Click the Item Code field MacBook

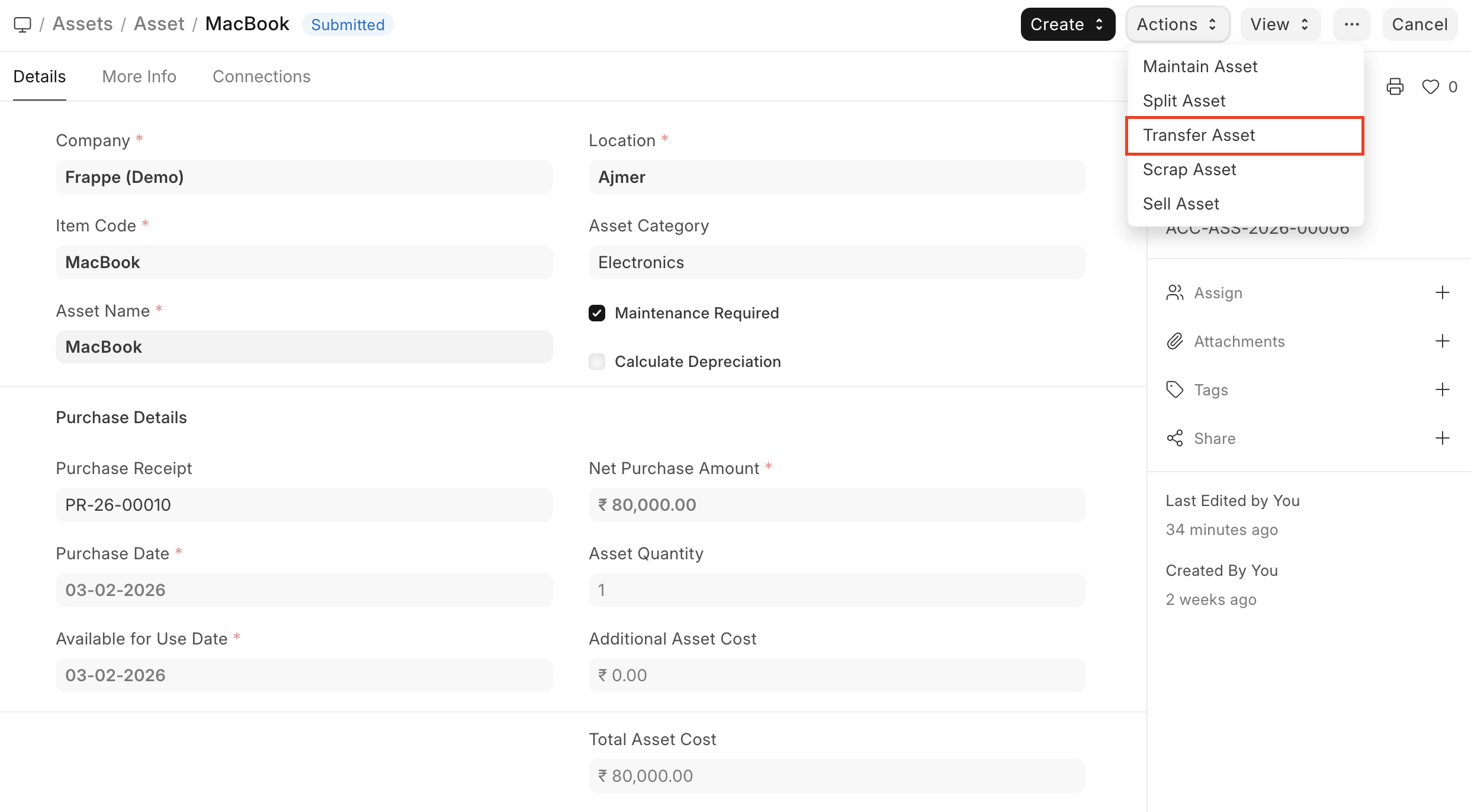[x=304, y=262]
